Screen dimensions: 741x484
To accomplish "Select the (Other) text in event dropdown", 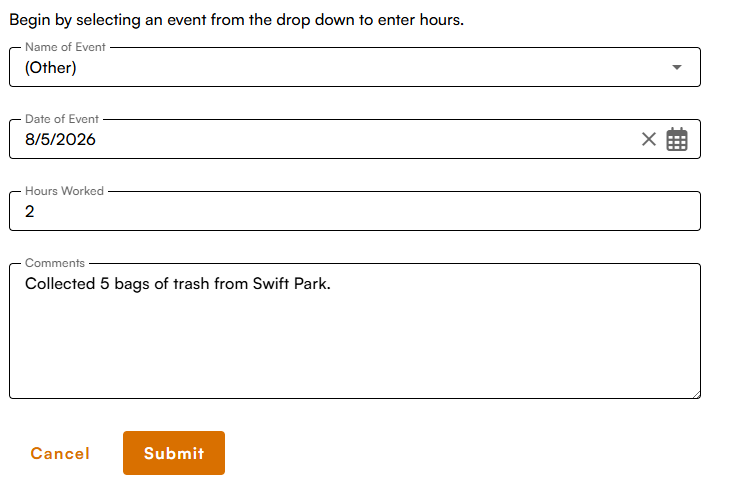I will tap(51, 68).
